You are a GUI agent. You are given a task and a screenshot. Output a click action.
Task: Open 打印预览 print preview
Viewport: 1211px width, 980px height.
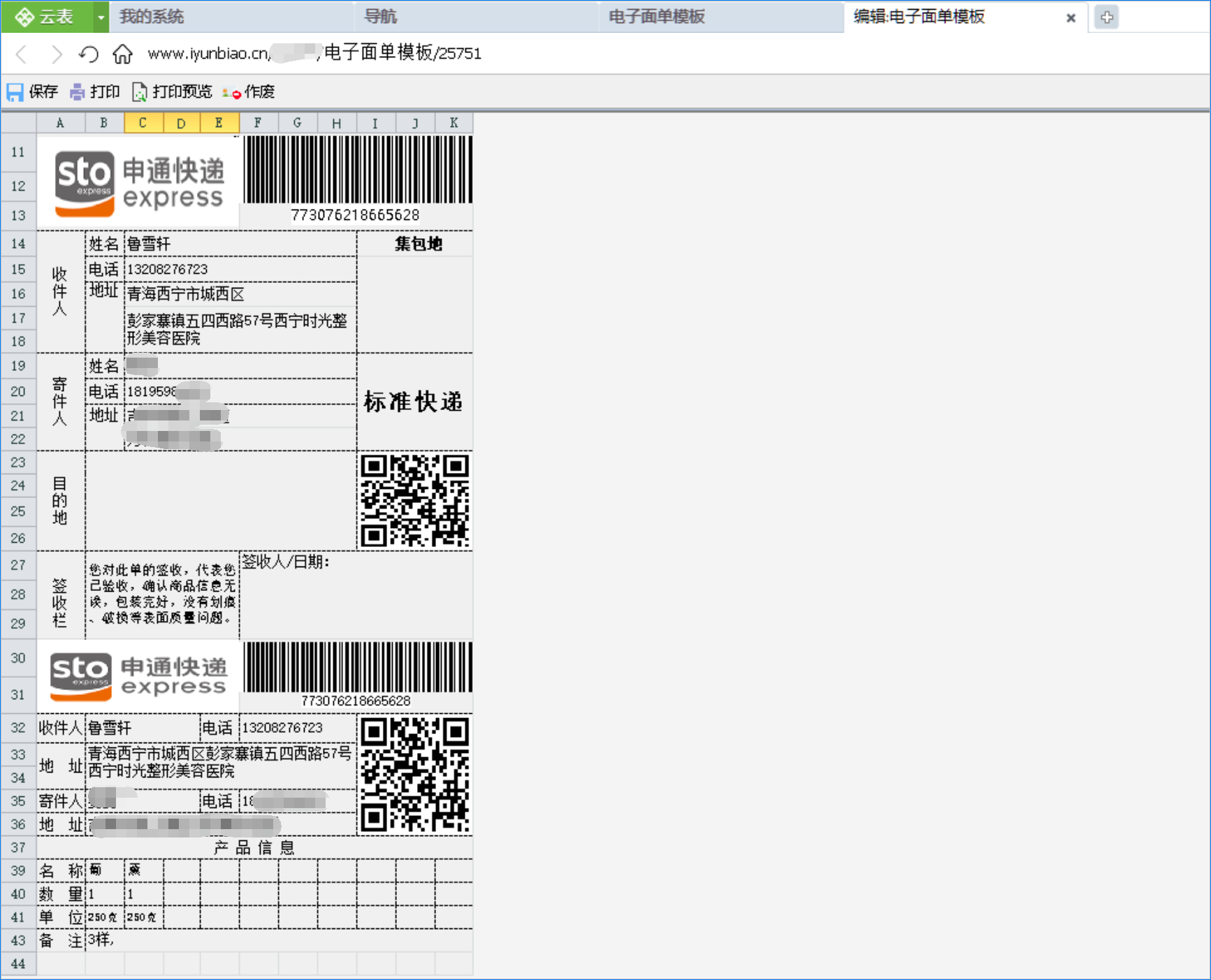(x=172, y=92)
